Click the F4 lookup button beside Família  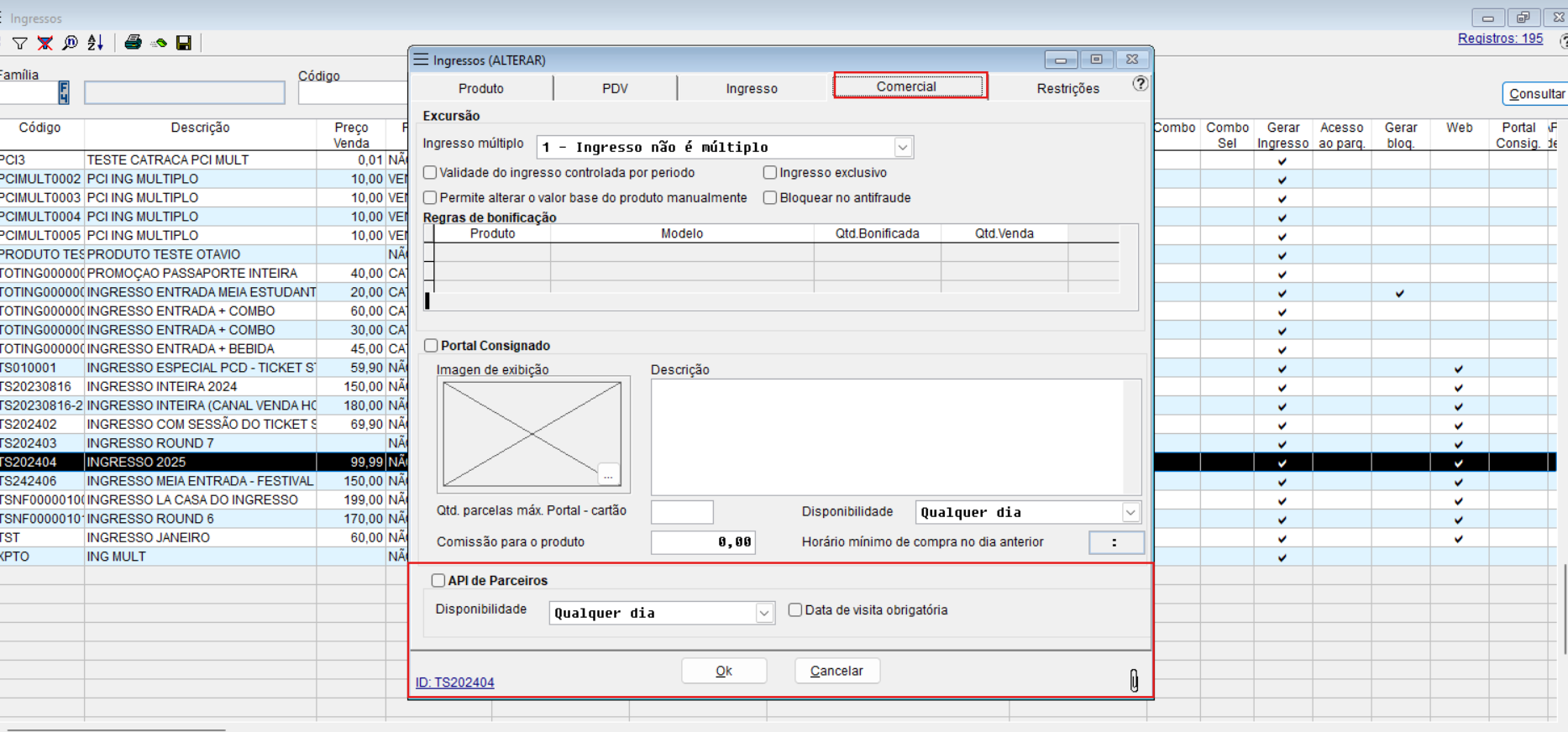tap(64, 92)
